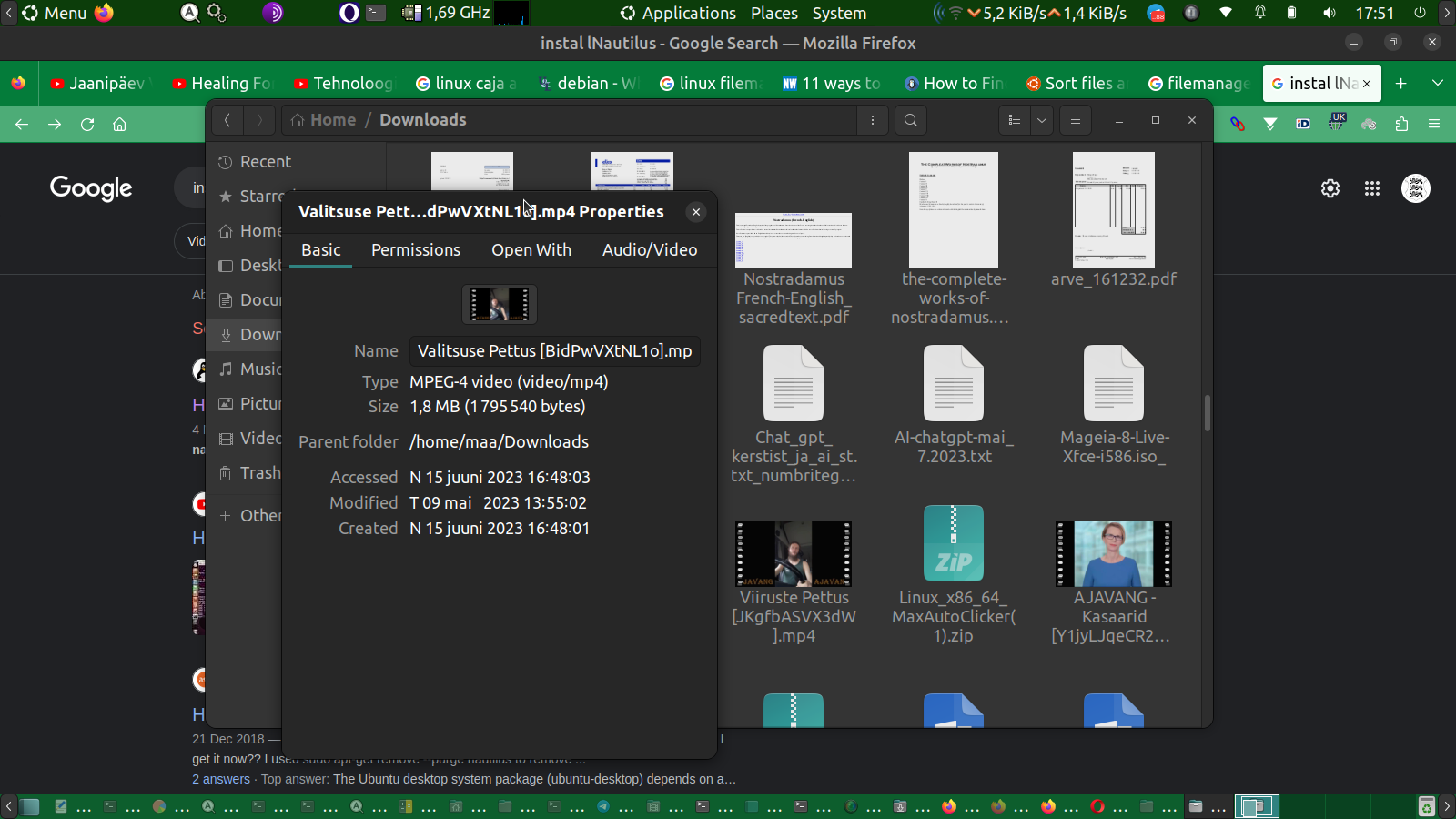Open the Nautilus hamburger menu
The image size is (1456, 819).
click(1076, 120)
